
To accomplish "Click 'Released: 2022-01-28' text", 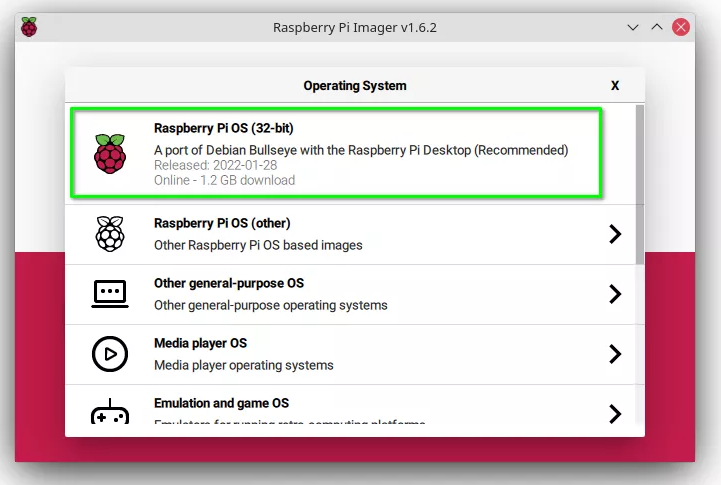I will point(216,165).
